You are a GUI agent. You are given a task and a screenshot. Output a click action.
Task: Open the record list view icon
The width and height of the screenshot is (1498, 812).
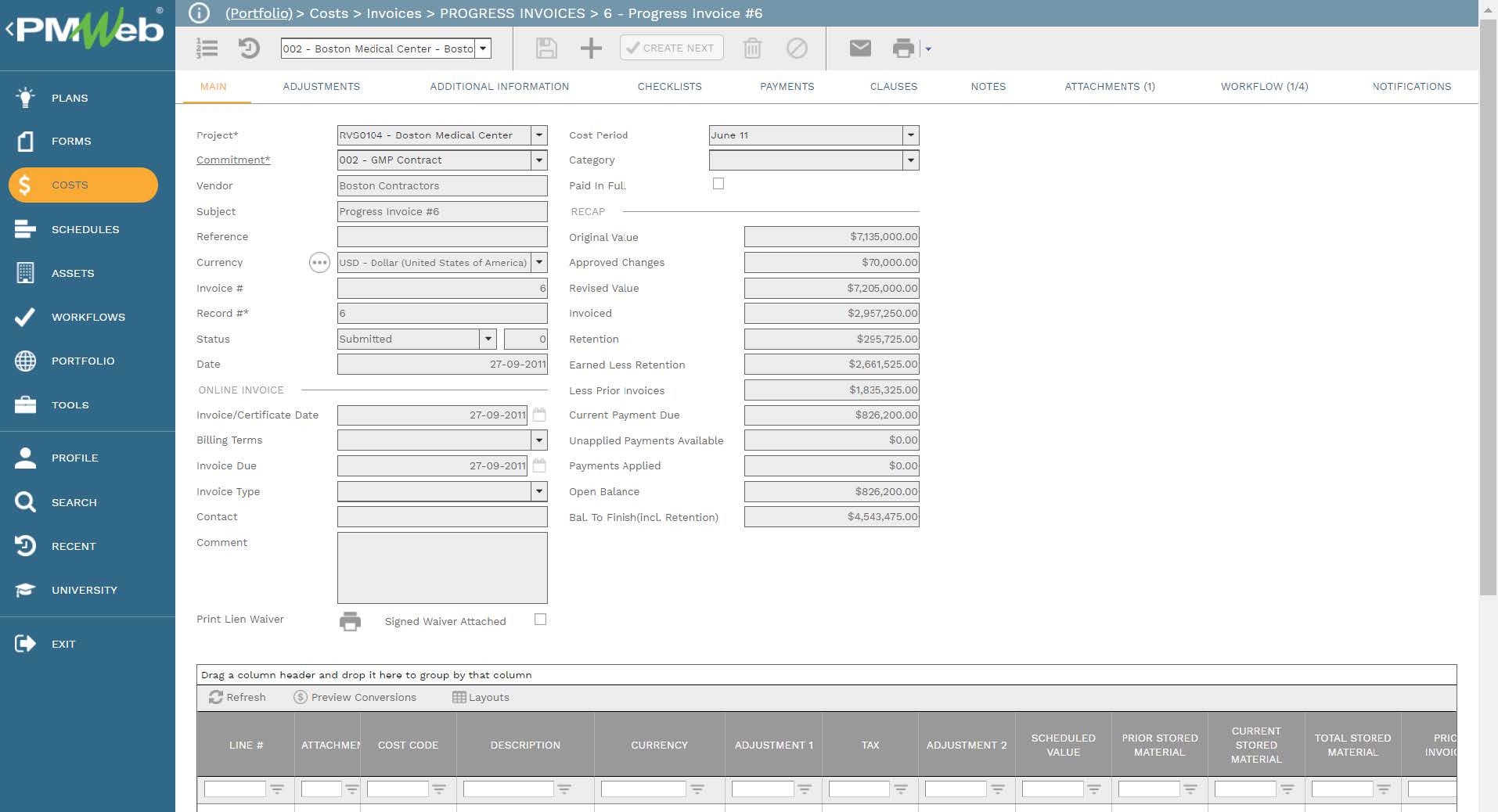(207, 49)
